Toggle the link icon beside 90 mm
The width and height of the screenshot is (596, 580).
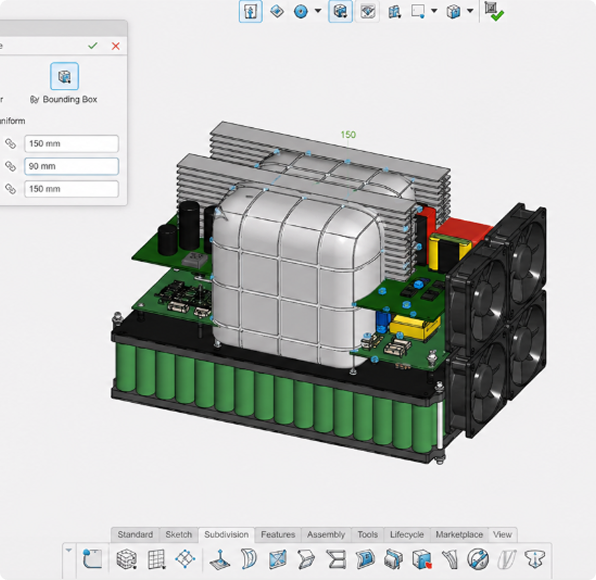coord(10,166)
